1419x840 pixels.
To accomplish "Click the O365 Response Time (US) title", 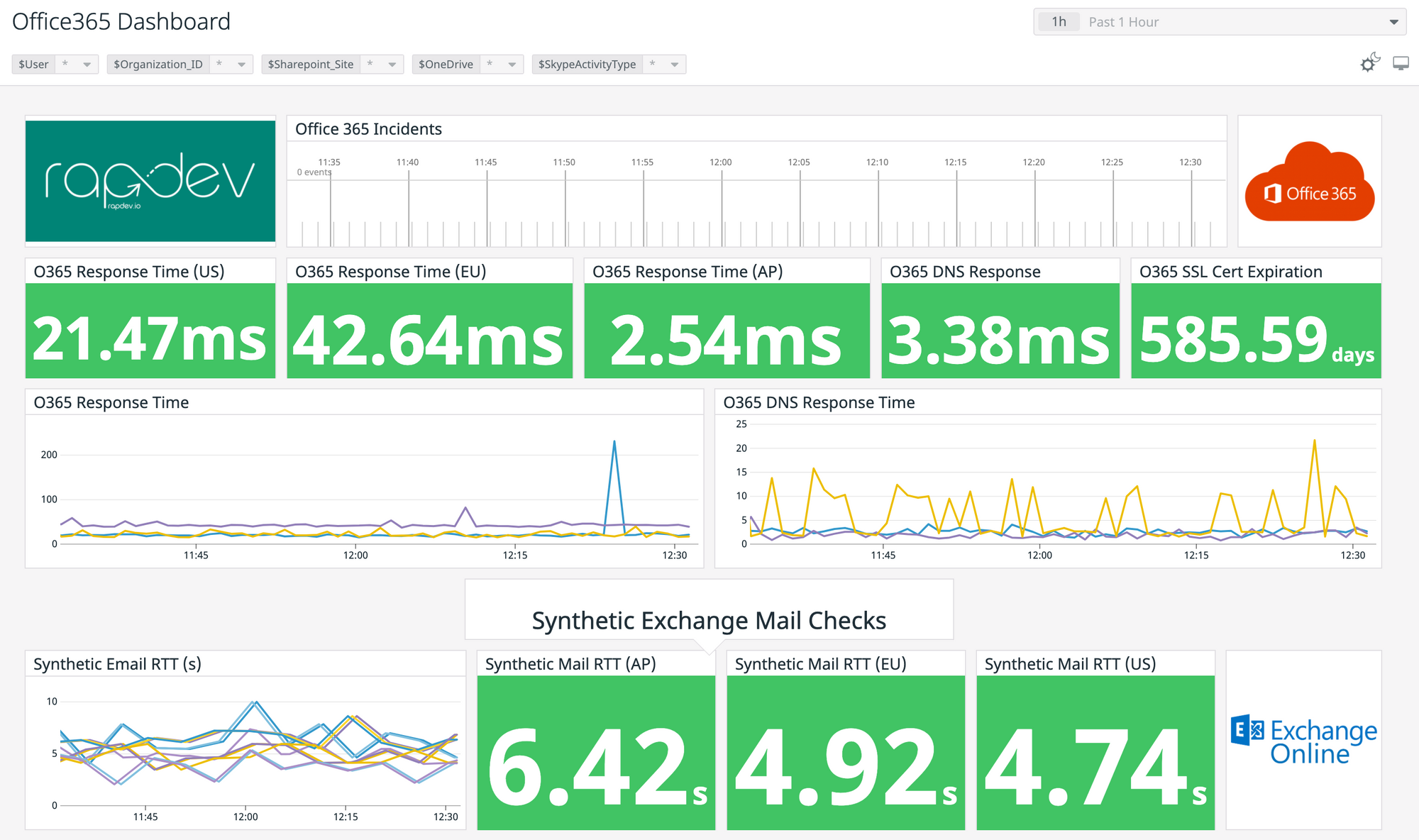I will (129, 272).
